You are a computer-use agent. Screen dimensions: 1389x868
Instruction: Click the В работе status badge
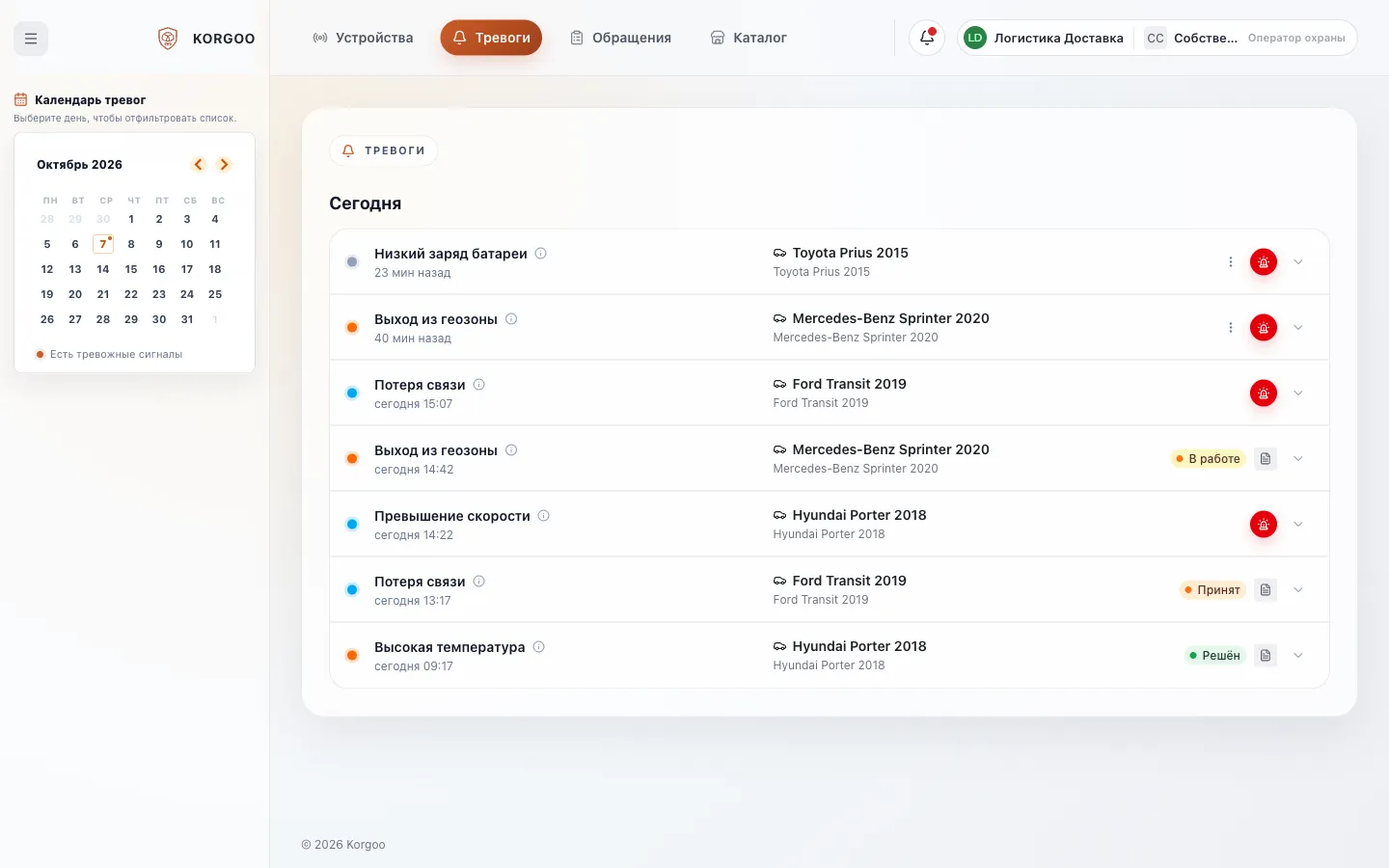point(1208,459)
